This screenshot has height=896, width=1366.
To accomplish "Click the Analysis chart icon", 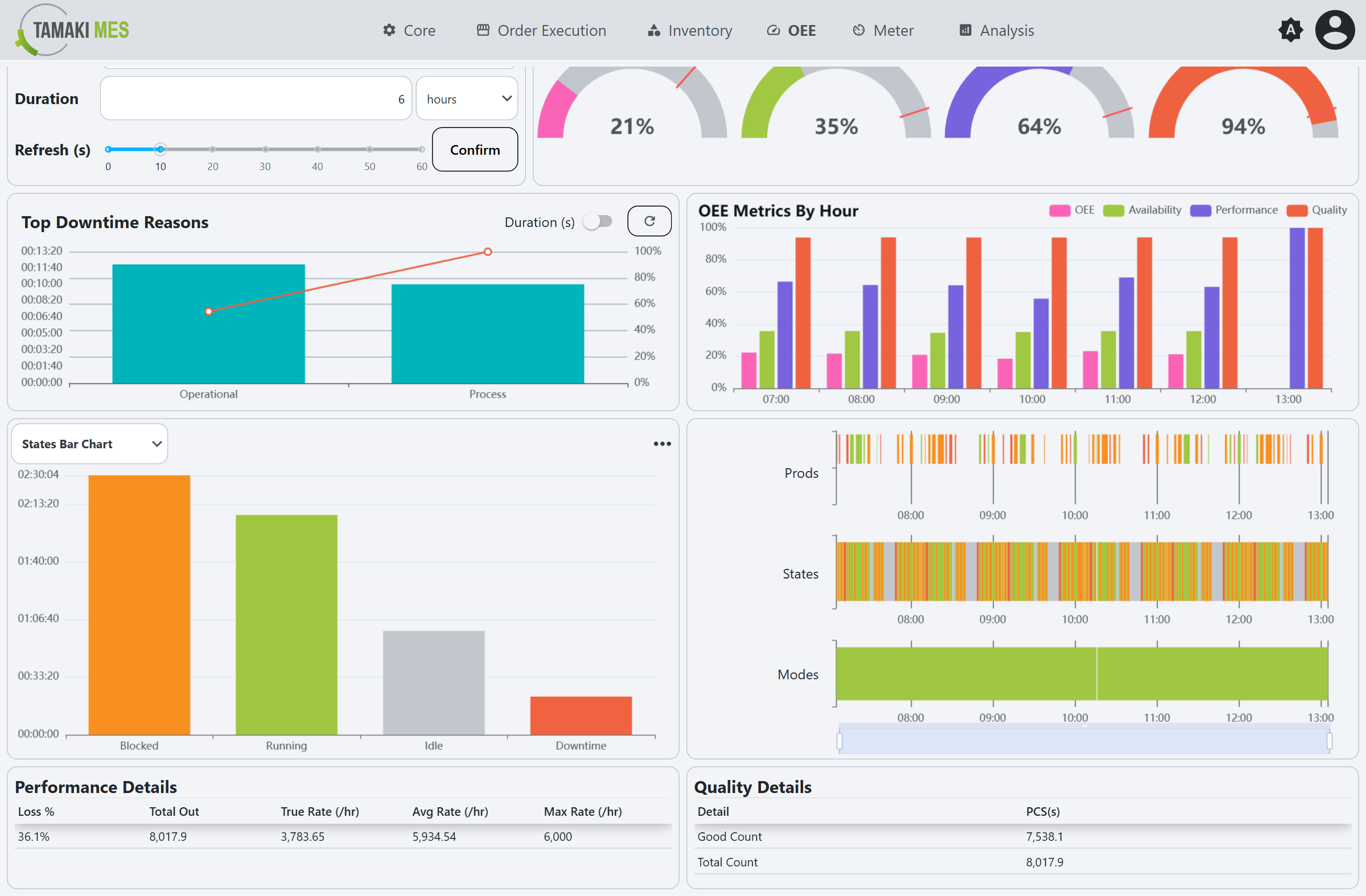I will (x=965, y=30).
